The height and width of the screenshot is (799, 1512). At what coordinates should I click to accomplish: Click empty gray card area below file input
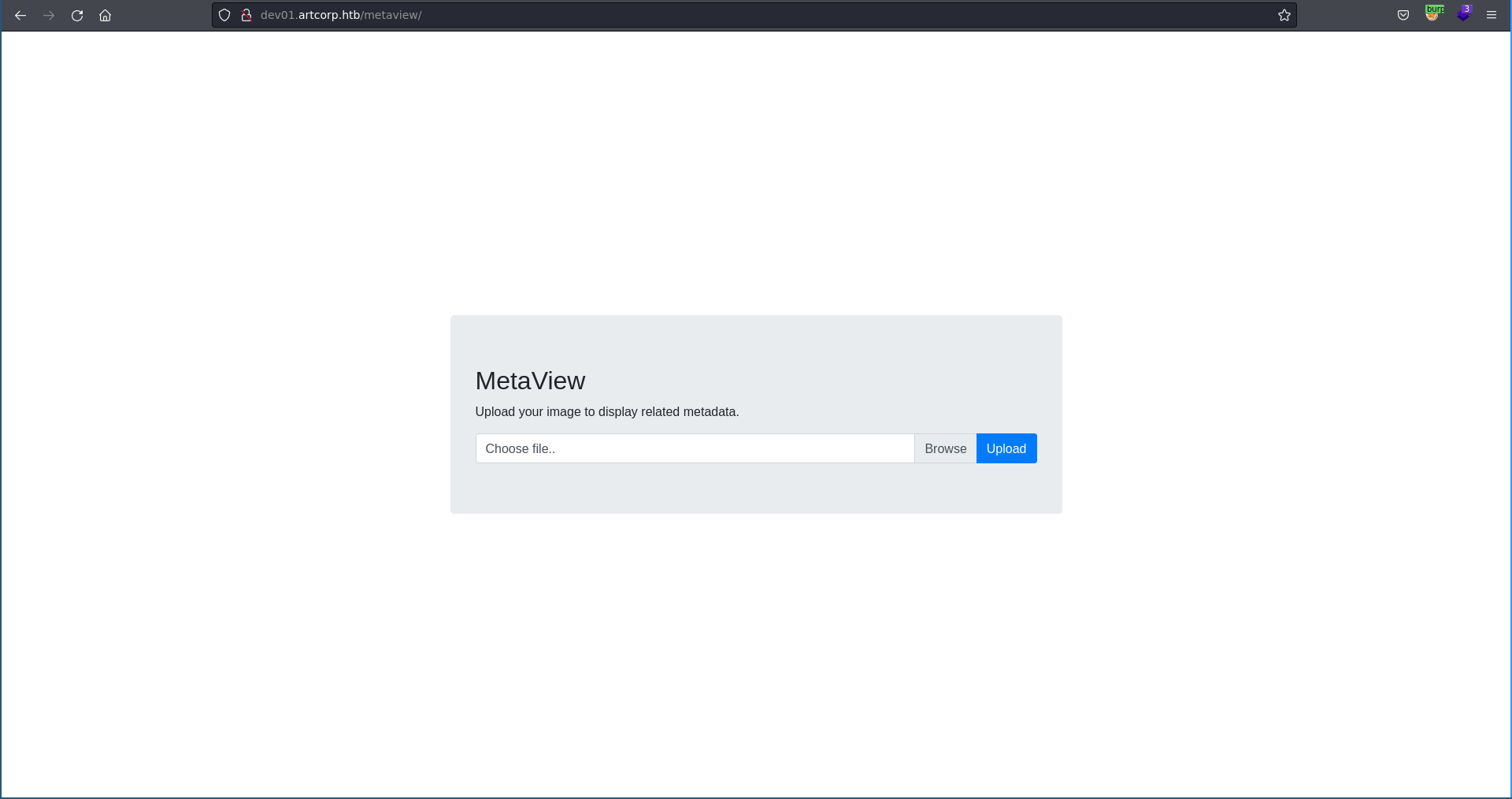click(754, 489)
